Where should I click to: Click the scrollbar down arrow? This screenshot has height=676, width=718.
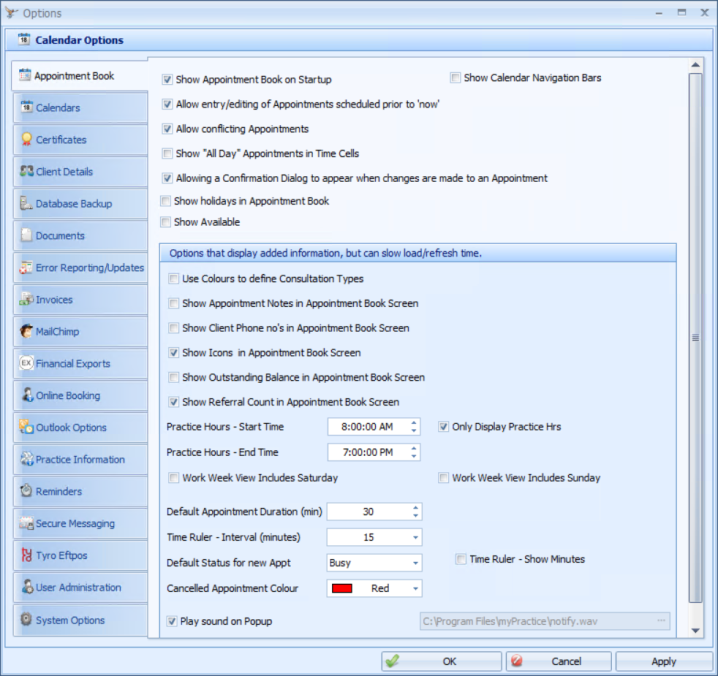[695, 631]
